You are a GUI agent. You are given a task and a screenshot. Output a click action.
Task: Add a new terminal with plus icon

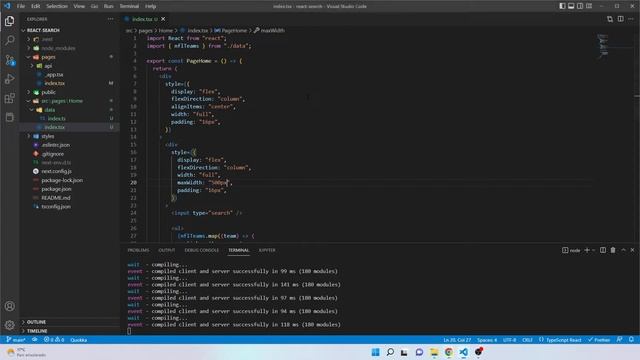click(587, 250)
